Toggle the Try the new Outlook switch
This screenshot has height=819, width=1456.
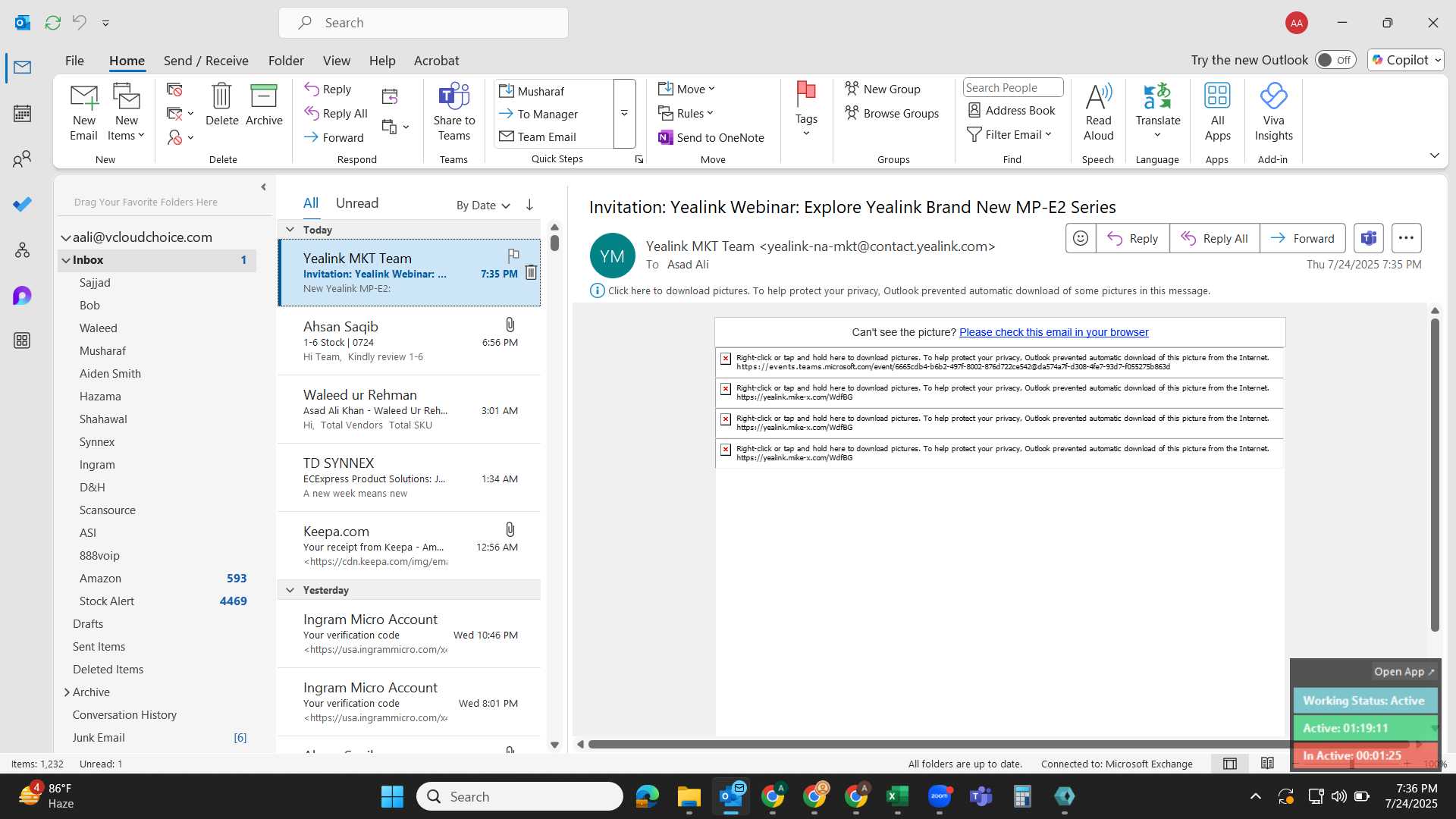coord(1335,60)
